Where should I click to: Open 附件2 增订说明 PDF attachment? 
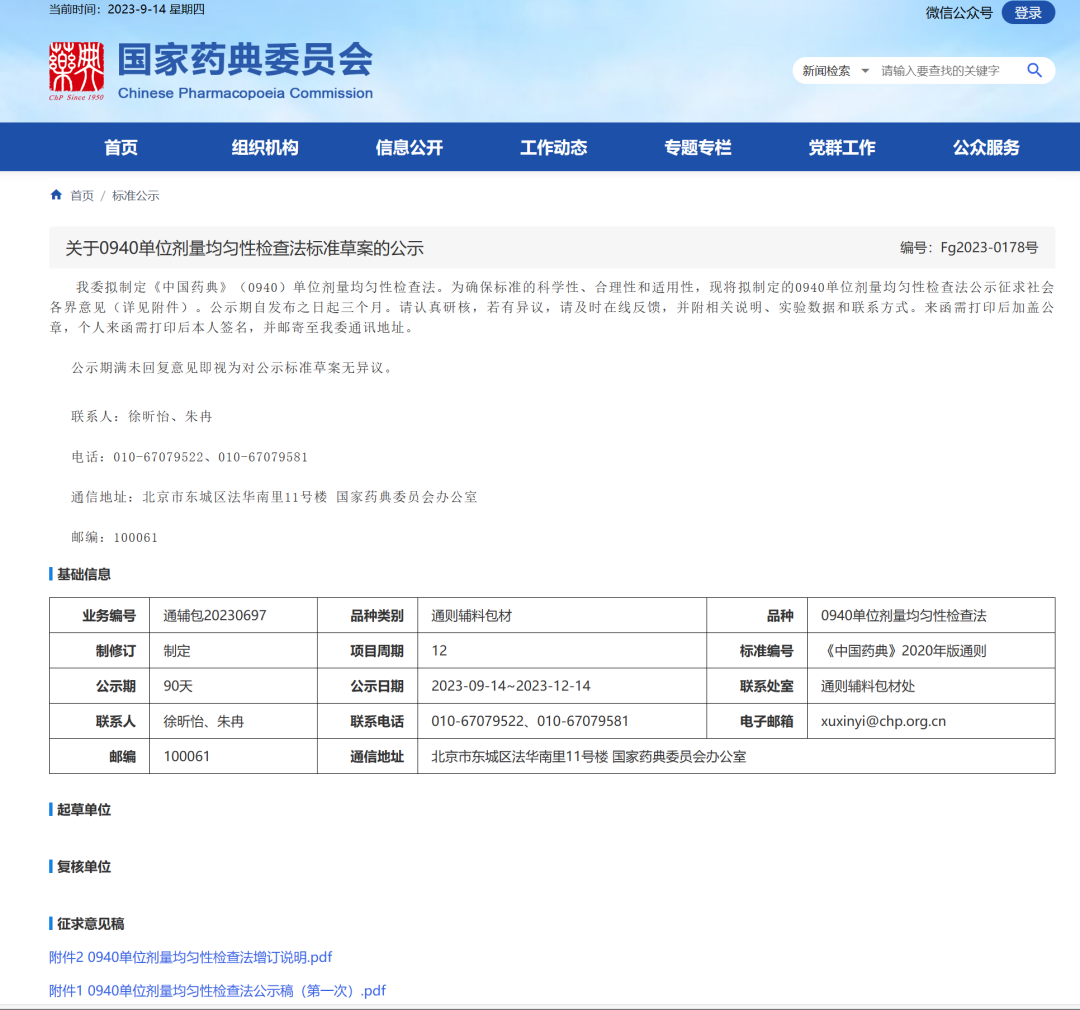[x=190, y=957]
